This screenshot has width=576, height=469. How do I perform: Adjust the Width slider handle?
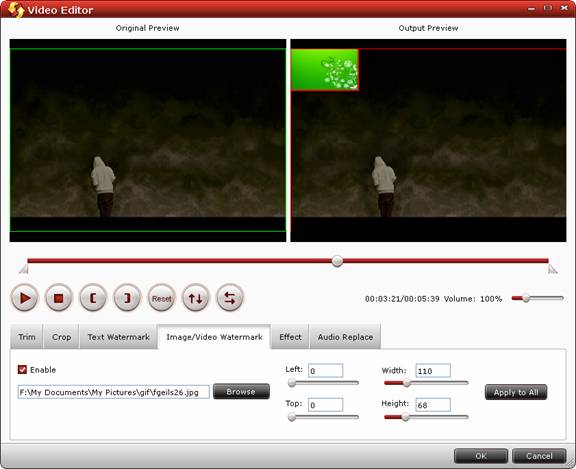pyautogui.click(x=407, y=383)
